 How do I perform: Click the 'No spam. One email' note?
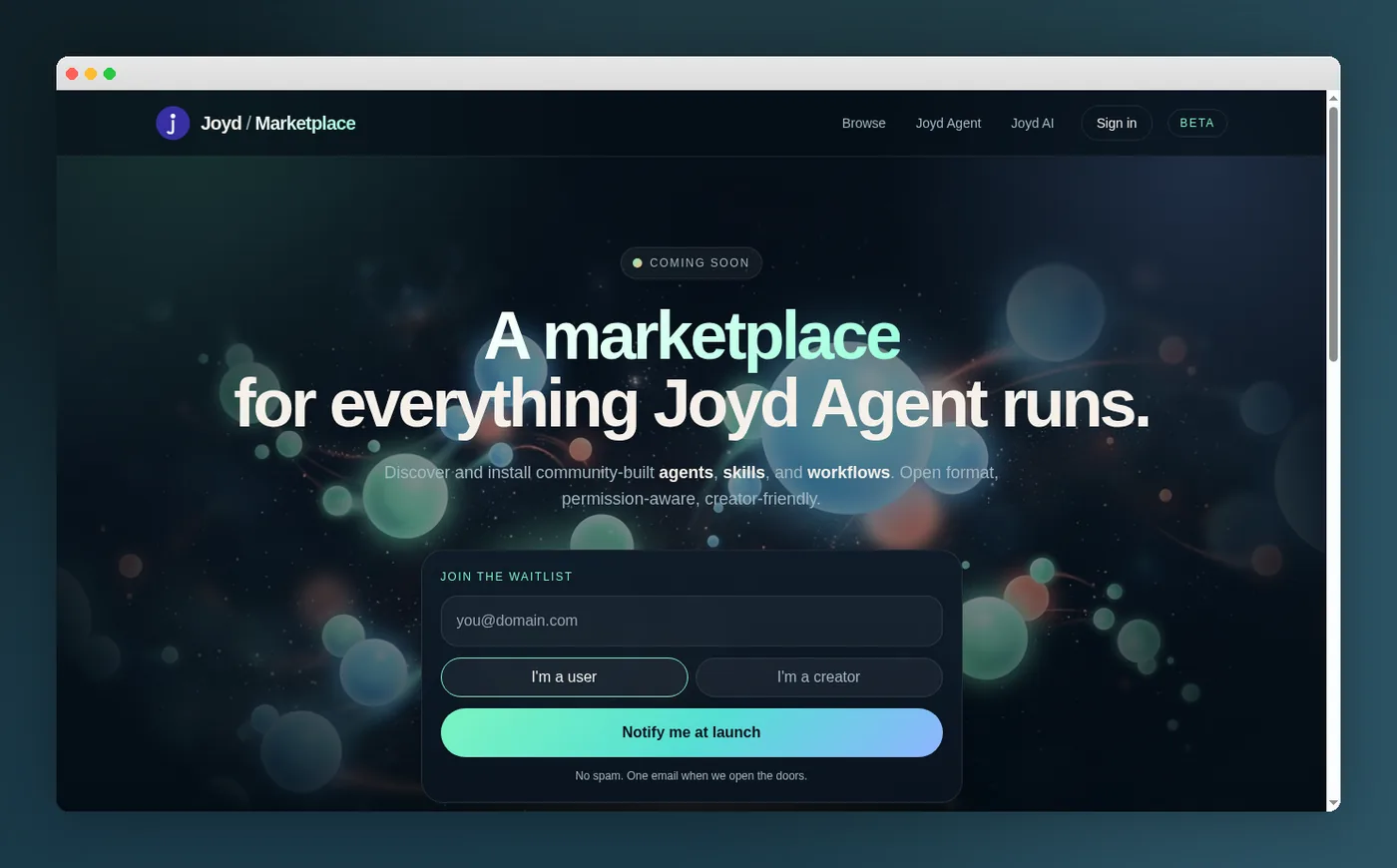[x=691, y=775]
